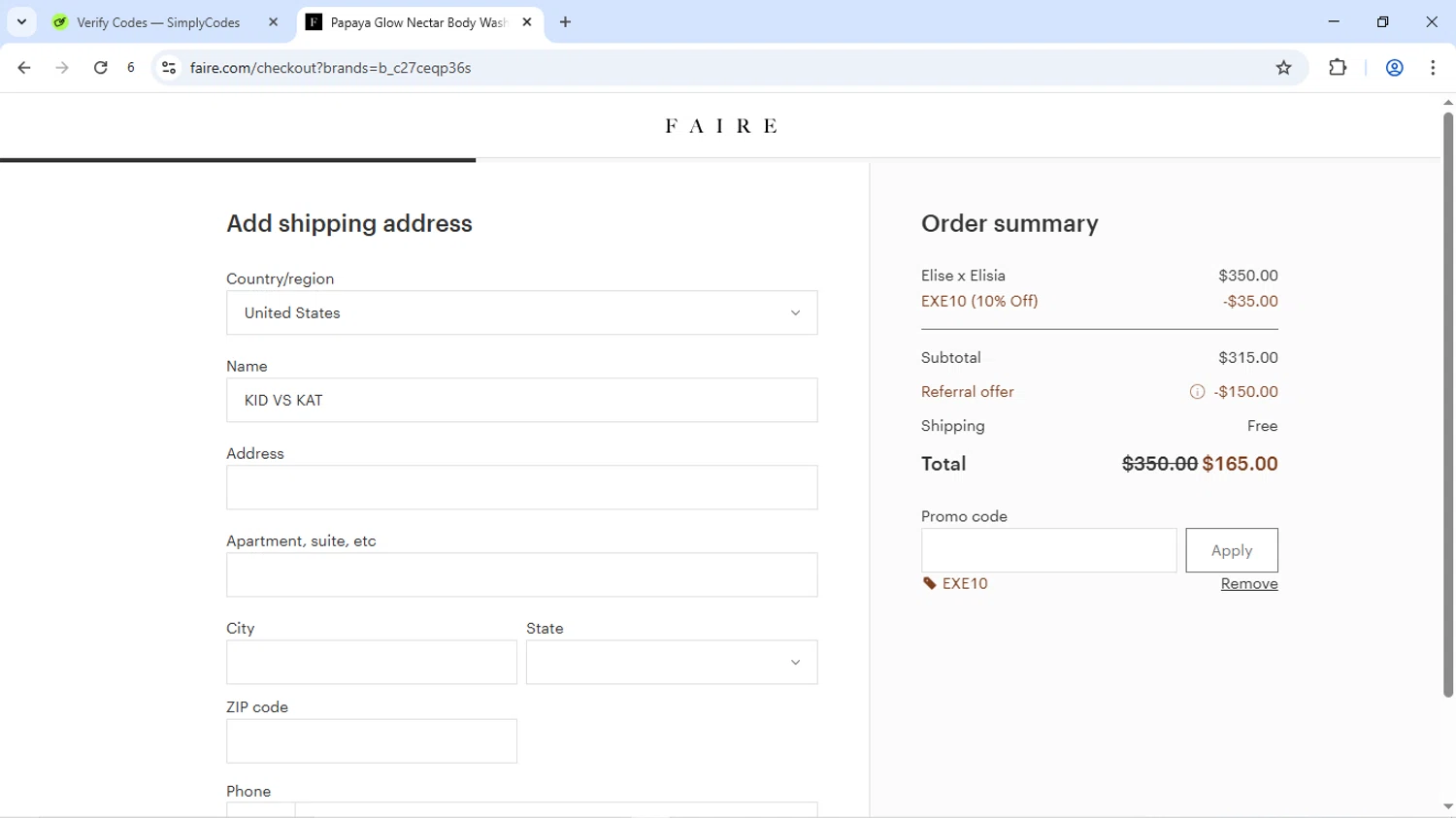The image size is (1456, 818).
Task: Click into the Promo code field
Action: (x=1048, y=550)
